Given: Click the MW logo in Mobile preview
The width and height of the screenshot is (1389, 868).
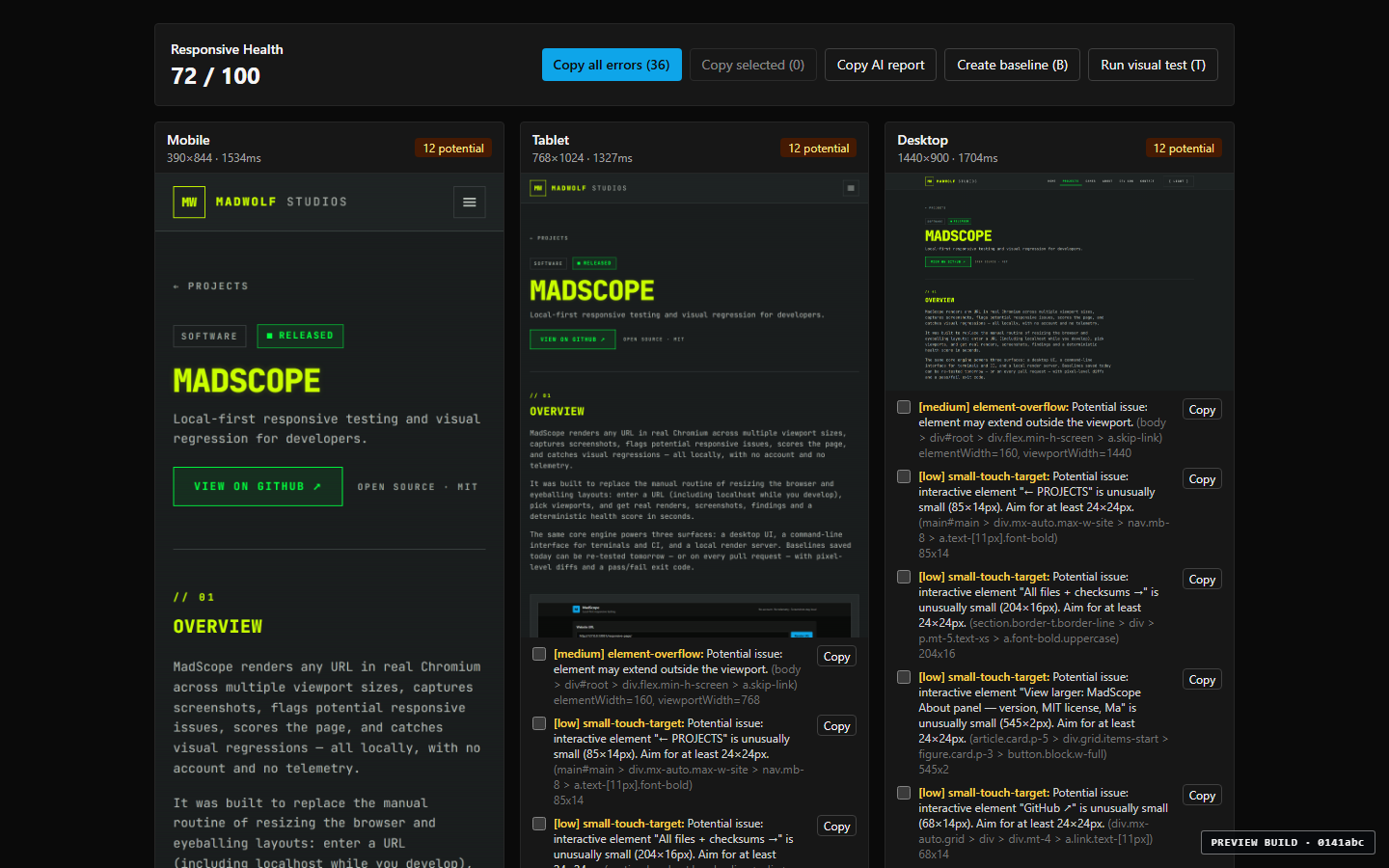Looking at the screenshot, I should pyautogui.click(x=189, y=203).
